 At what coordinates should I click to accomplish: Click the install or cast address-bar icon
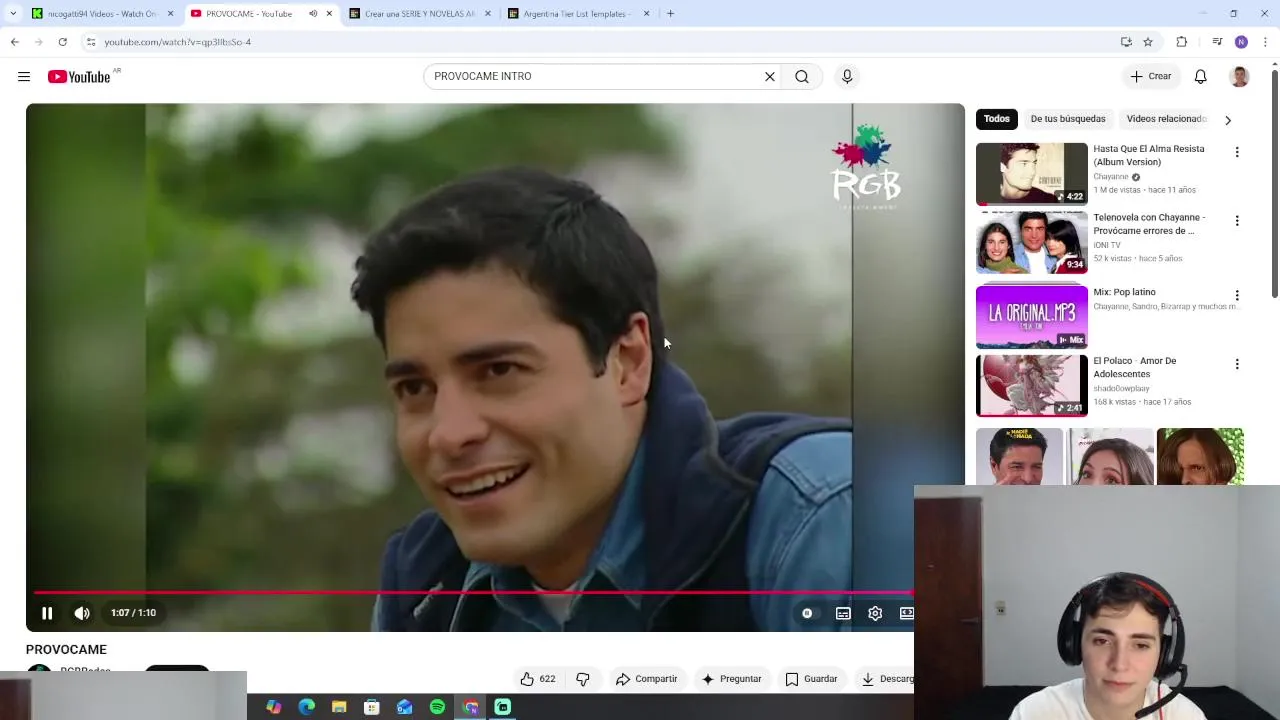1126,42
